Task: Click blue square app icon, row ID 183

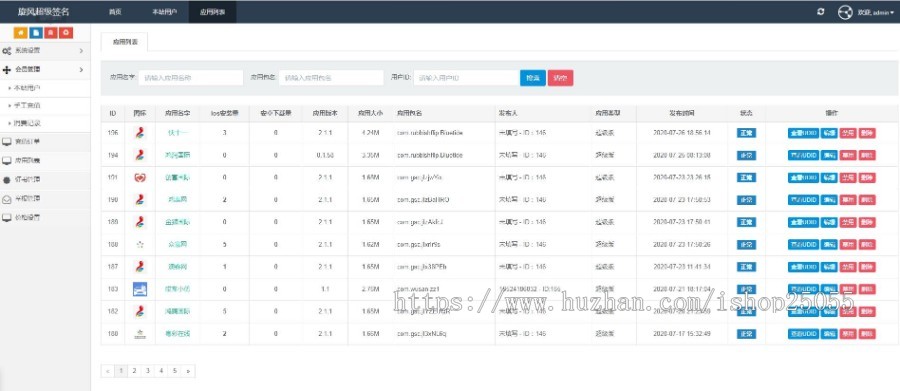Action: coord(140,289)
